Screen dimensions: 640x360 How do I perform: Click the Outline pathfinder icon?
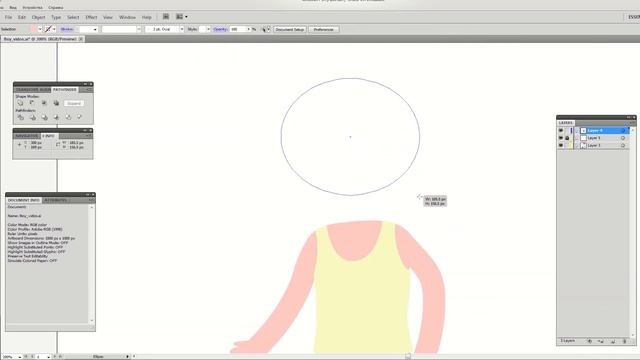coord(68,118)
